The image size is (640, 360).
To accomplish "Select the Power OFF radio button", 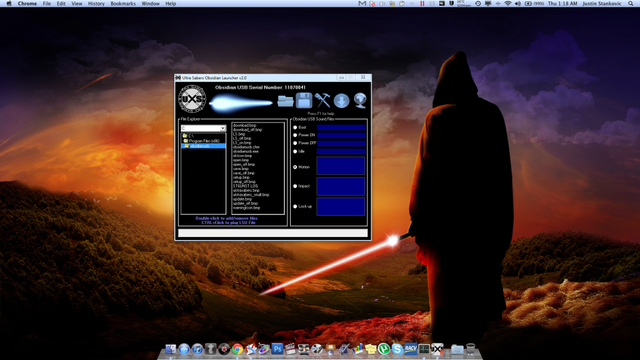I will click(x=295, y=143).
